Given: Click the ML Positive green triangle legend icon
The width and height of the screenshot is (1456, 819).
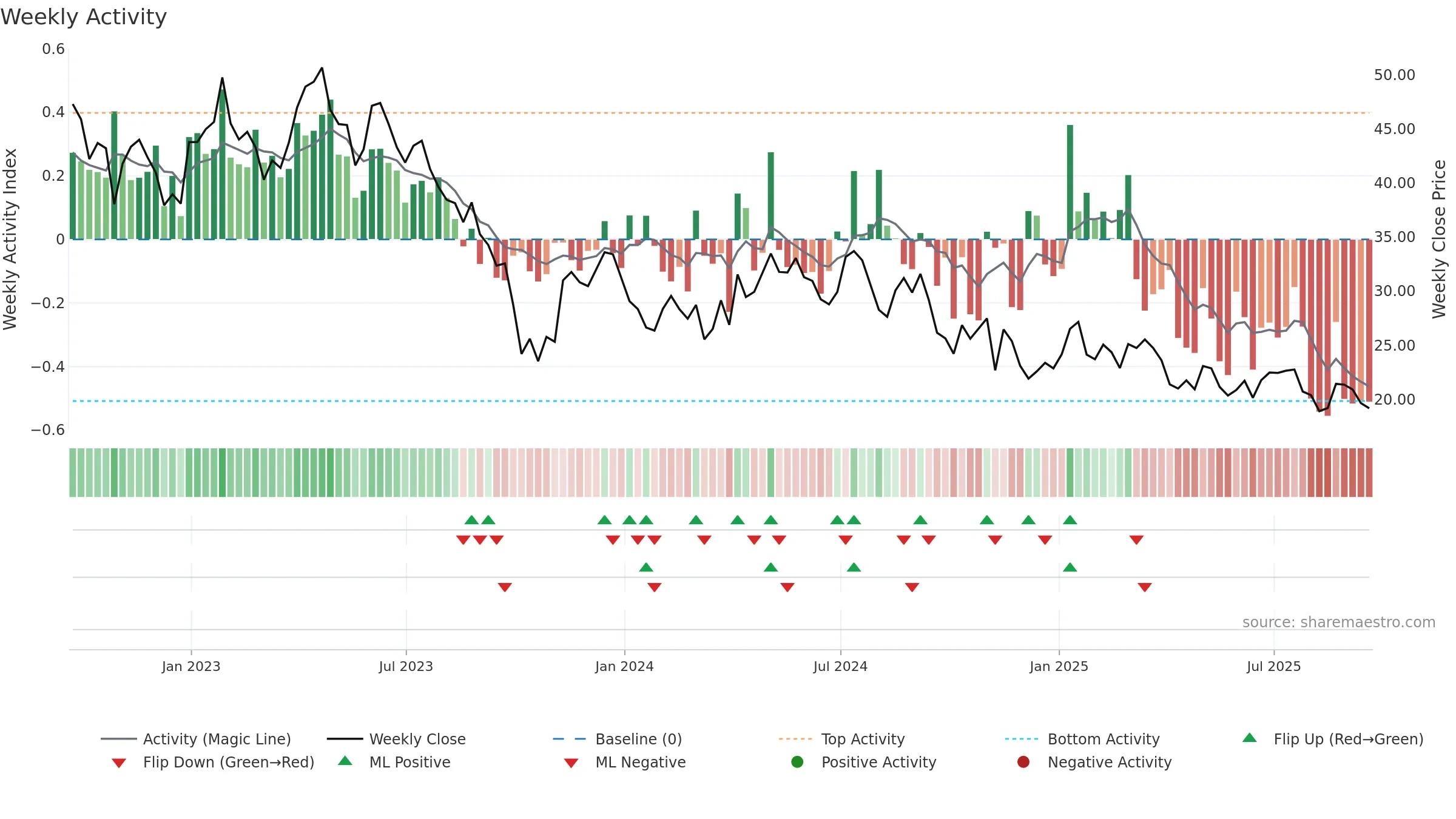Looking at the screenshot, I should coord(345,761).
